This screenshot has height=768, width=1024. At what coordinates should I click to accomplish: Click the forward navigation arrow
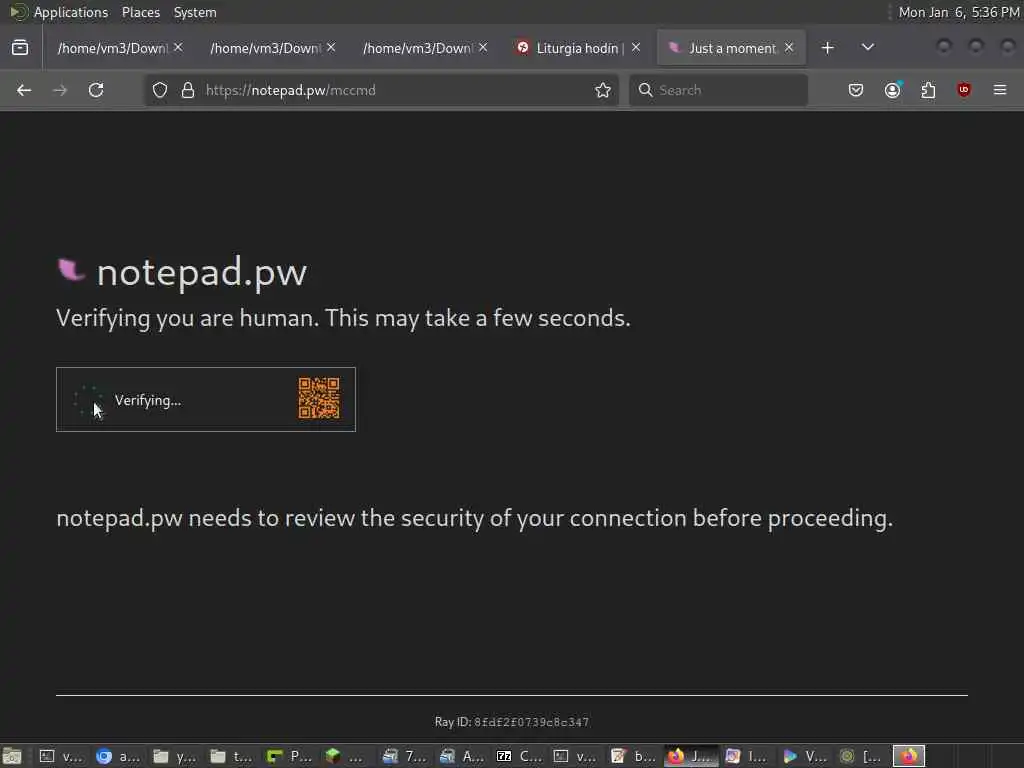click(60, 90)
